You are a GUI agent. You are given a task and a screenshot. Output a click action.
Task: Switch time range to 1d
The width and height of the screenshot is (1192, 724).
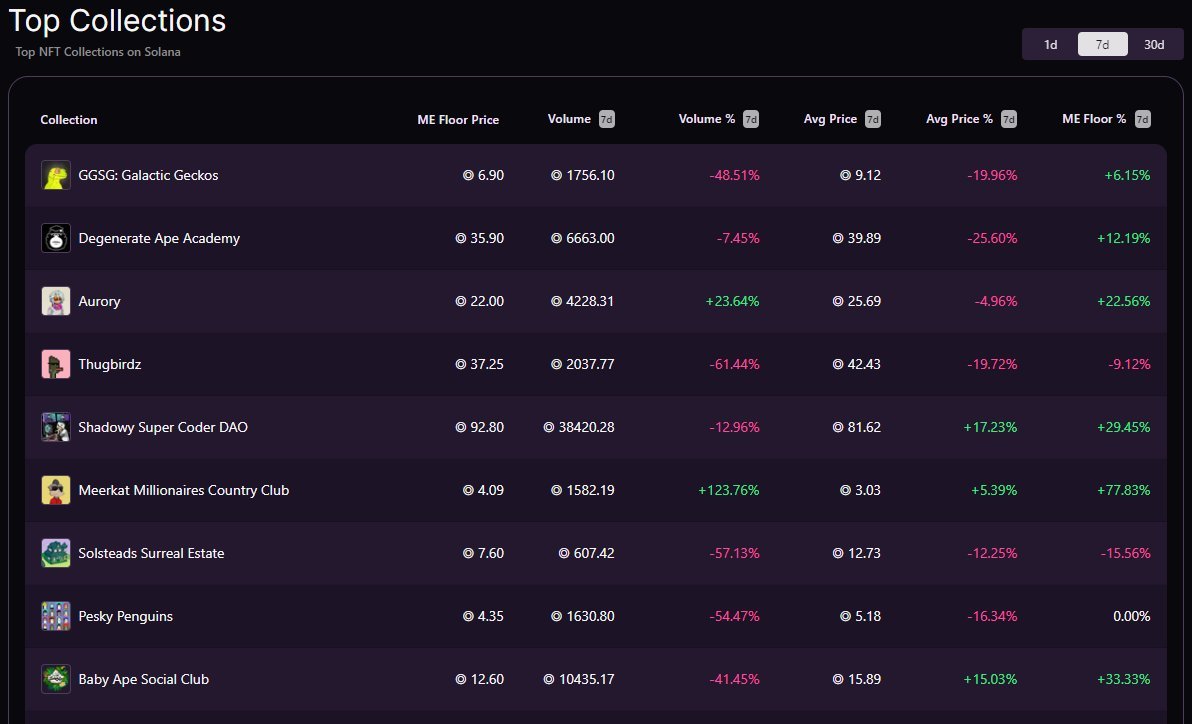1051,44
